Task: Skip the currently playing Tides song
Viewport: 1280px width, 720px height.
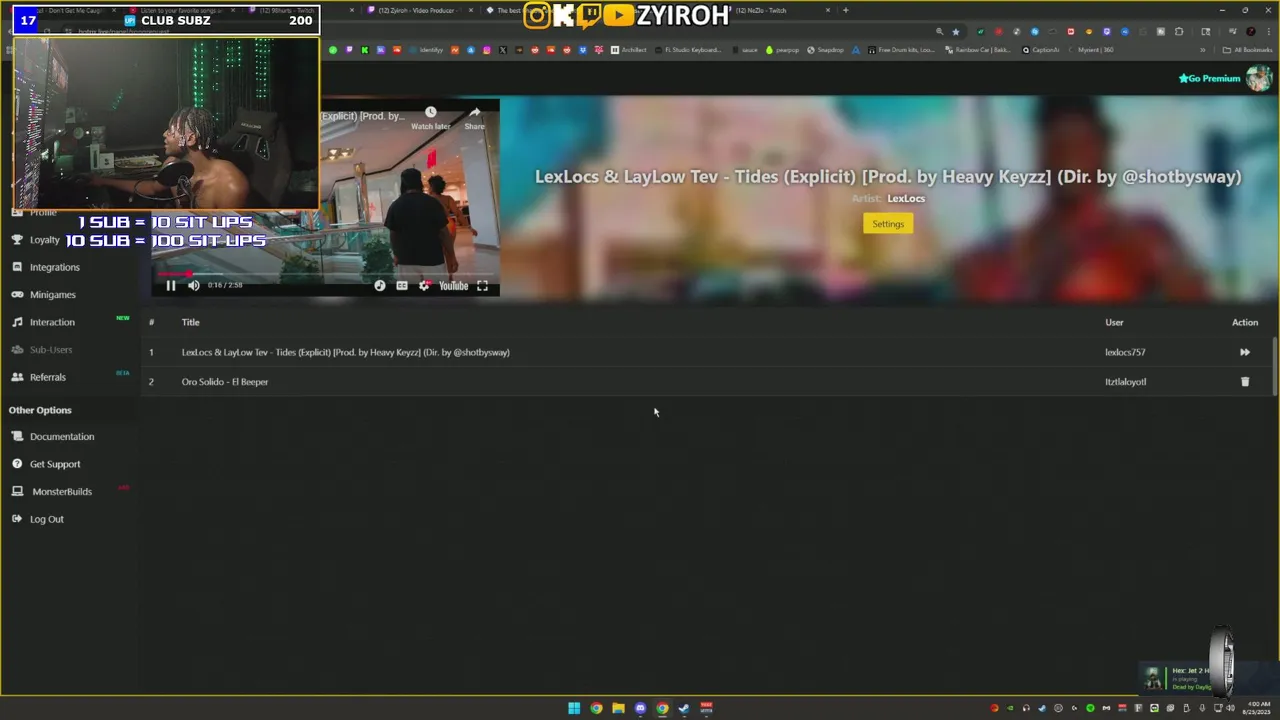Action: click(x=1245, y=352)
